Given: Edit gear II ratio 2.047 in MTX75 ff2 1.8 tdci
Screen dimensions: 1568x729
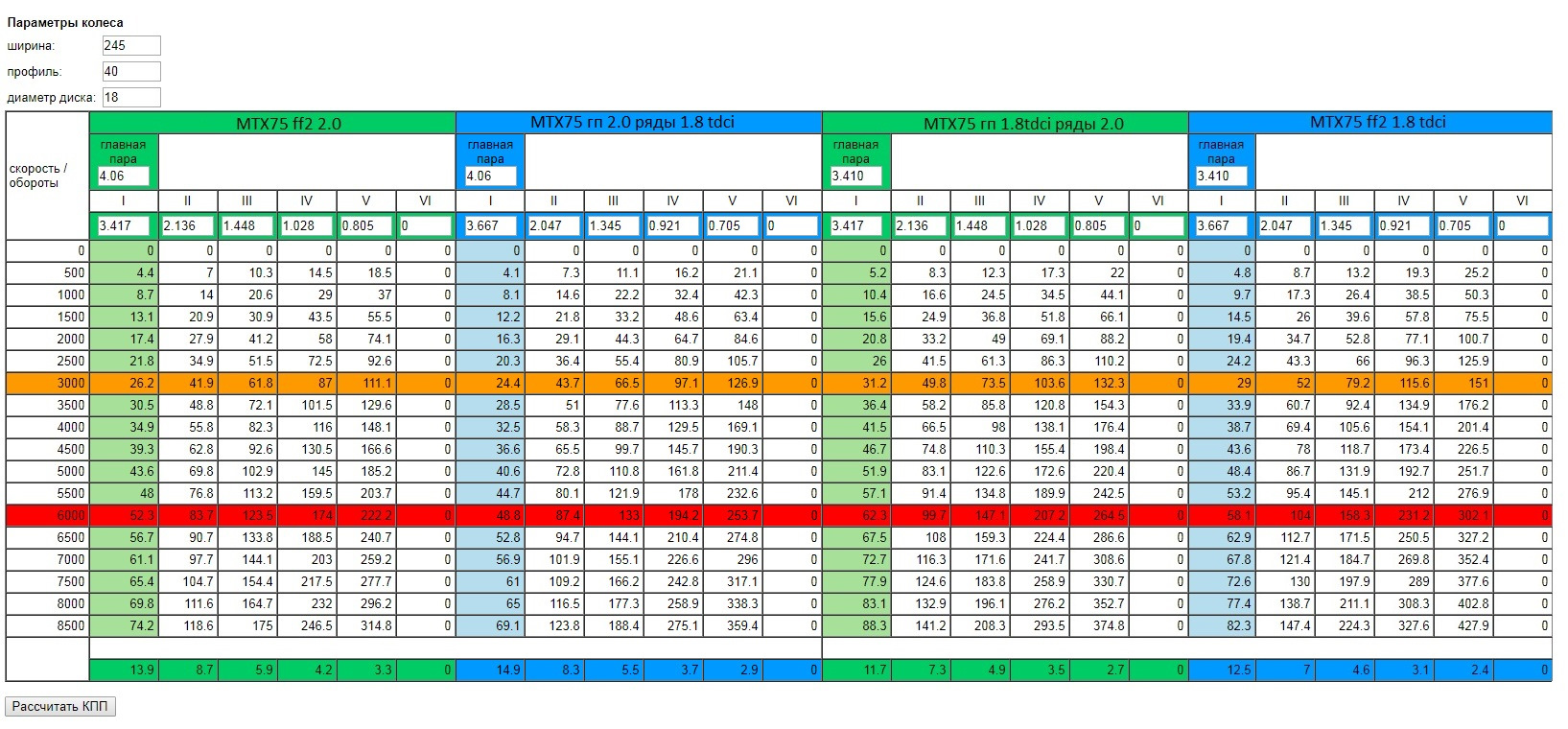Looking at the screenshot, I should pos(1285,226).
